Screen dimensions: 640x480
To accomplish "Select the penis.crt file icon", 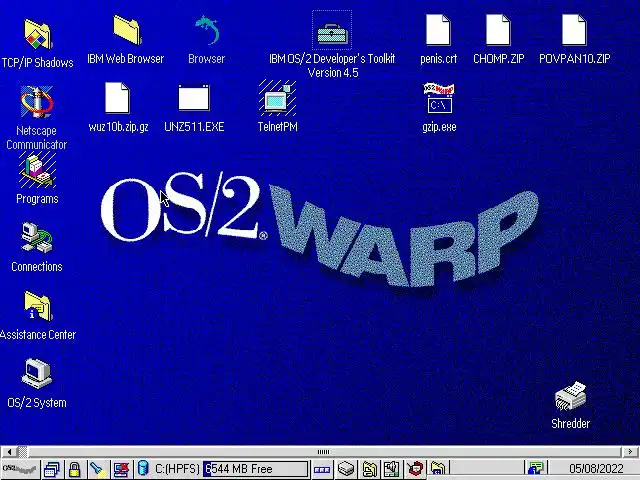I will pyautogui.click(x=438, y=30).
